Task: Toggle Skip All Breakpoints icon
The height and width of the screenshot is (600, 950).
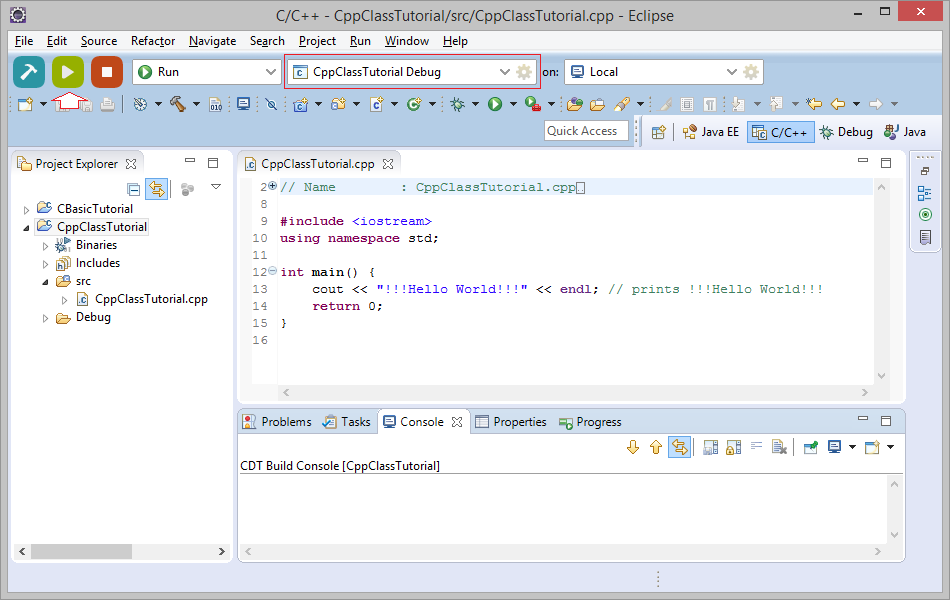Action: [271, 104]
